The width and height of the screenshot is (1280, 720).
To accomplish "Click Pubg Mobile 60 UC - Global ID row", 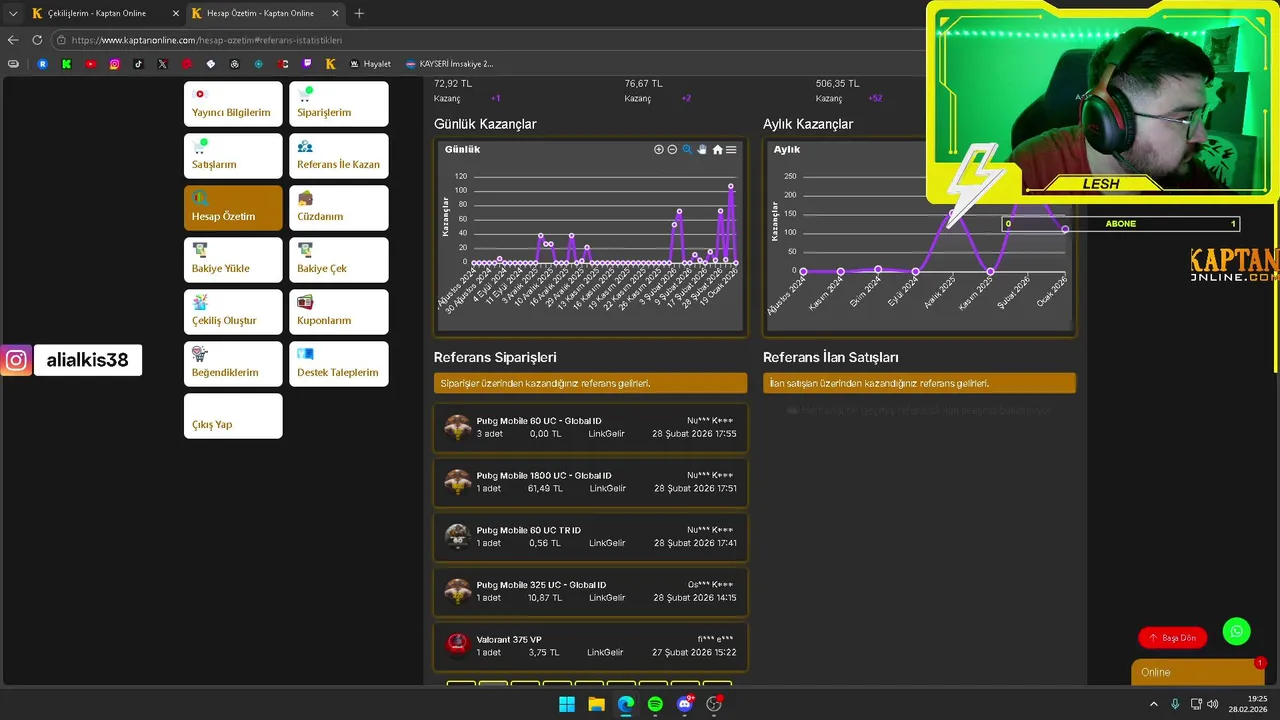I will tap(590, 428).
